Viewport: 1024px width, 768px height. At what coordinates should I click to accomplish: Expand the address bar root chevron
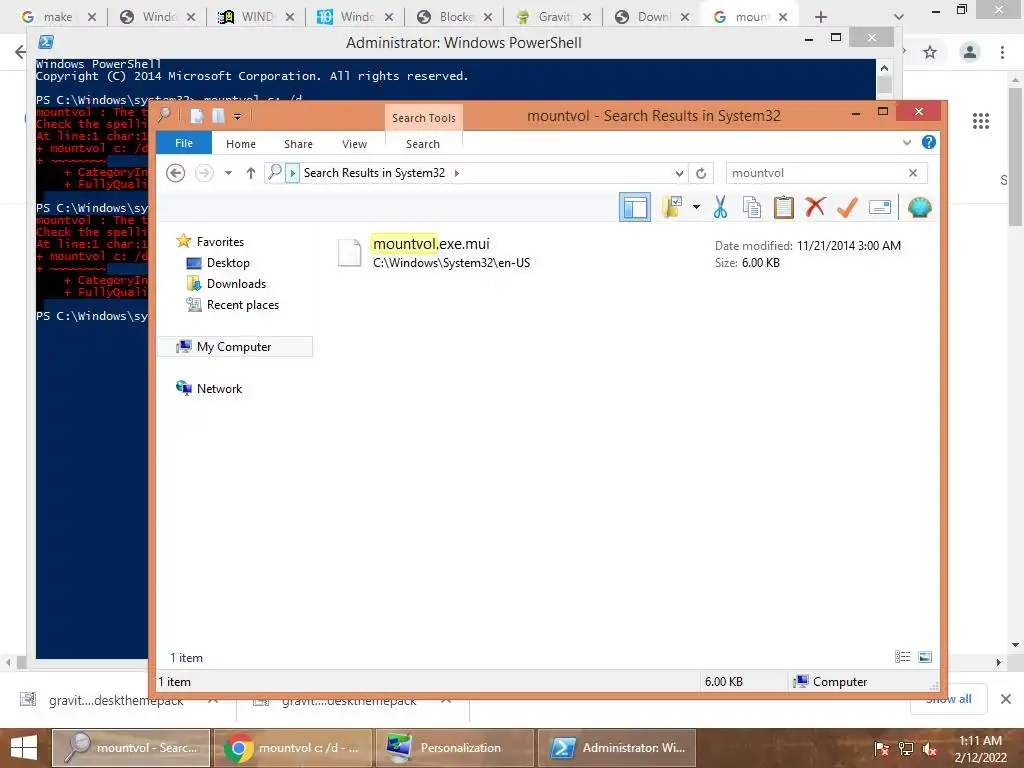[293, 173]
